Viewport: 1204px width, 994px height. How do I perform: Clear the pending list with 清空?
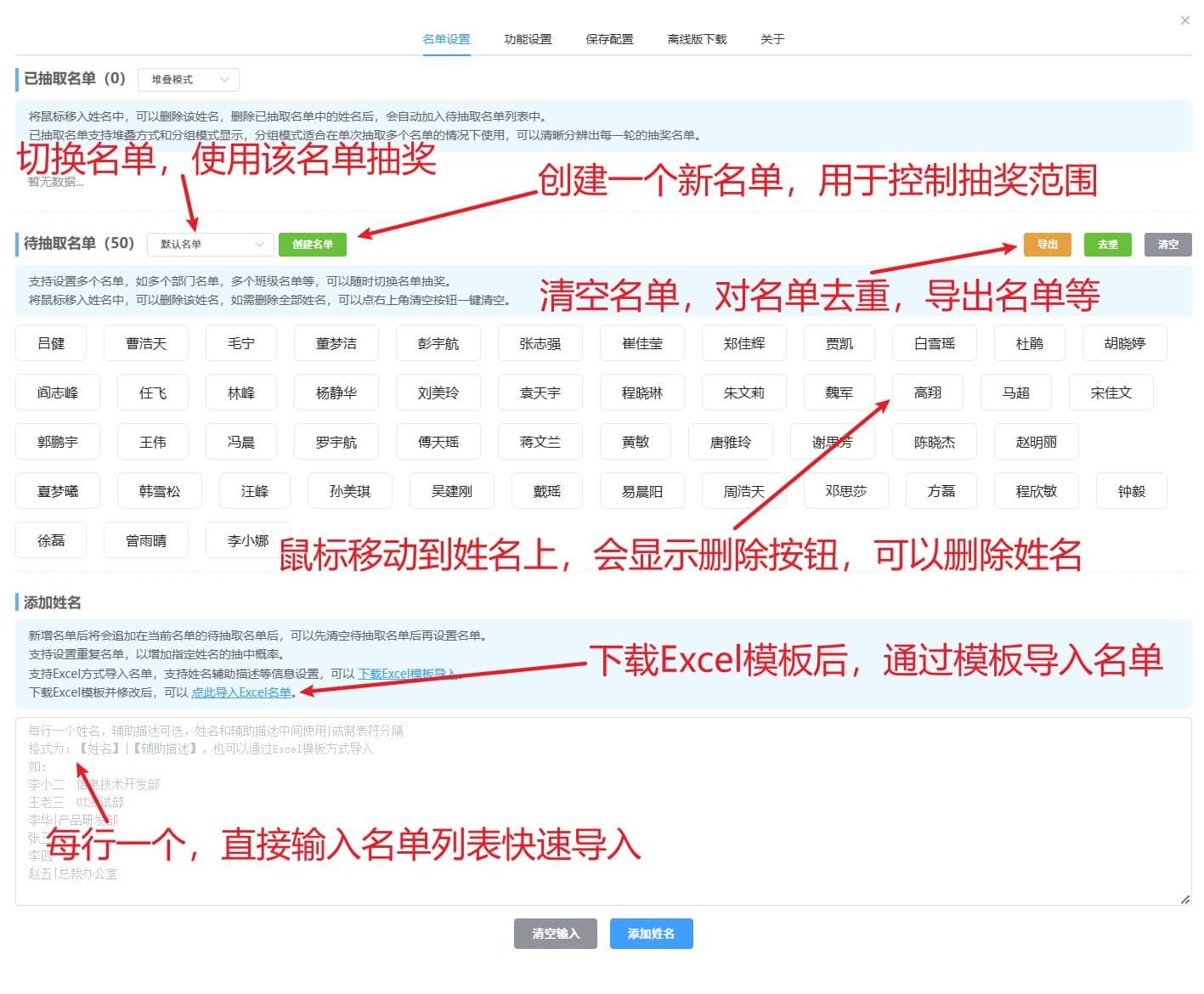pos(1167,244)
